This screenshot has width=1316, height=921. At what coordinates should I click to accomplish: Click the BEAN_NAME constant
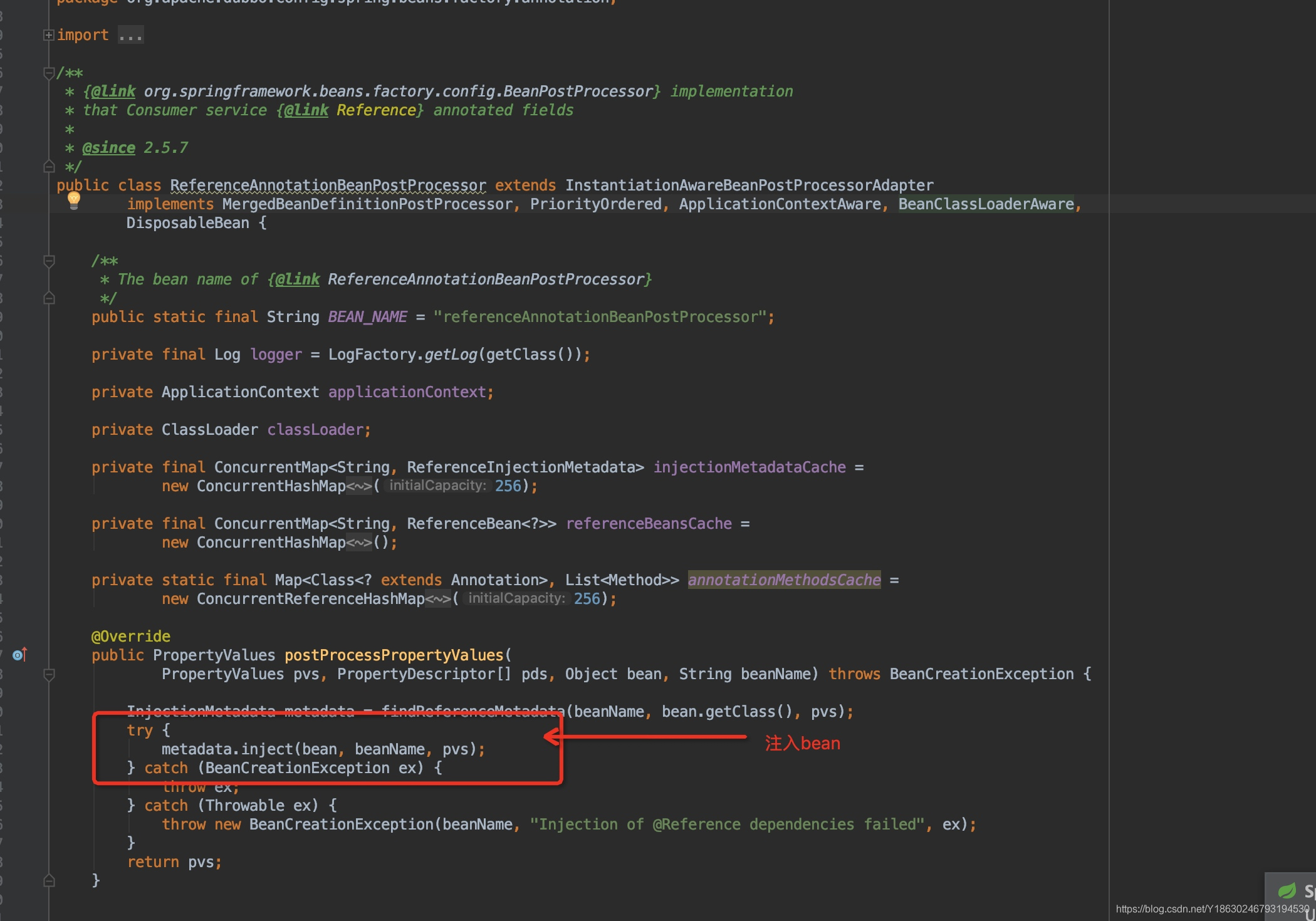click(x=368, y=317)
